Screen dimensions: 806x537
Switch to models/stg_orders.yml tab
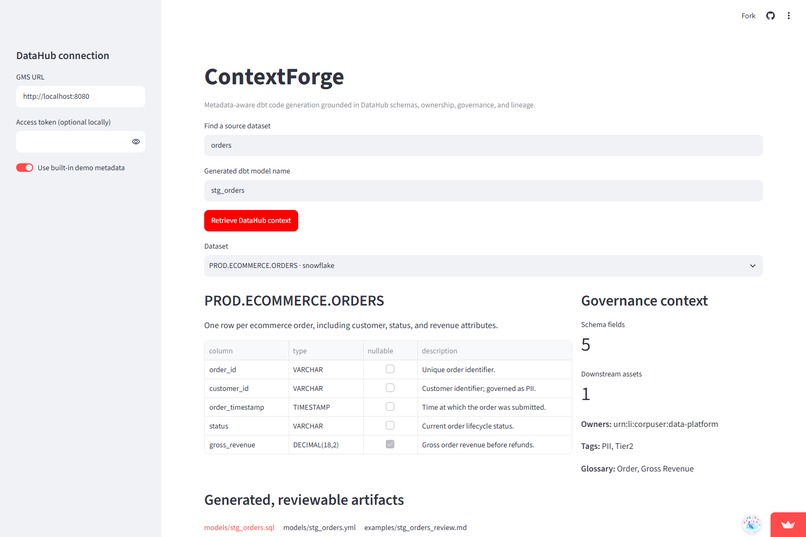click(x=319, y=527)
